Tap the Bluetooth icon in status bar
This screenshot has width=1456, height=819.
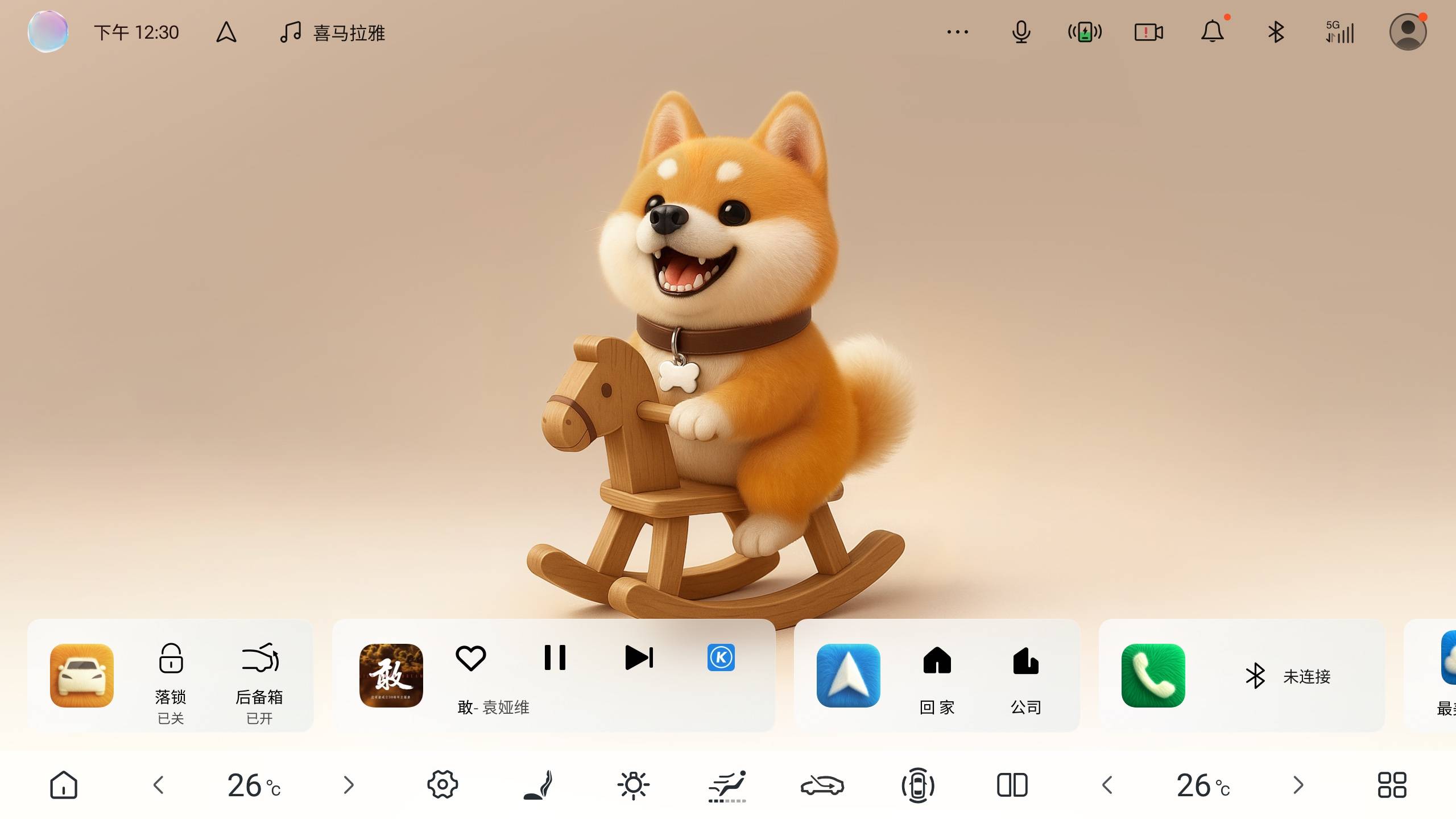pyautogui.click(x=1276, y=32)
